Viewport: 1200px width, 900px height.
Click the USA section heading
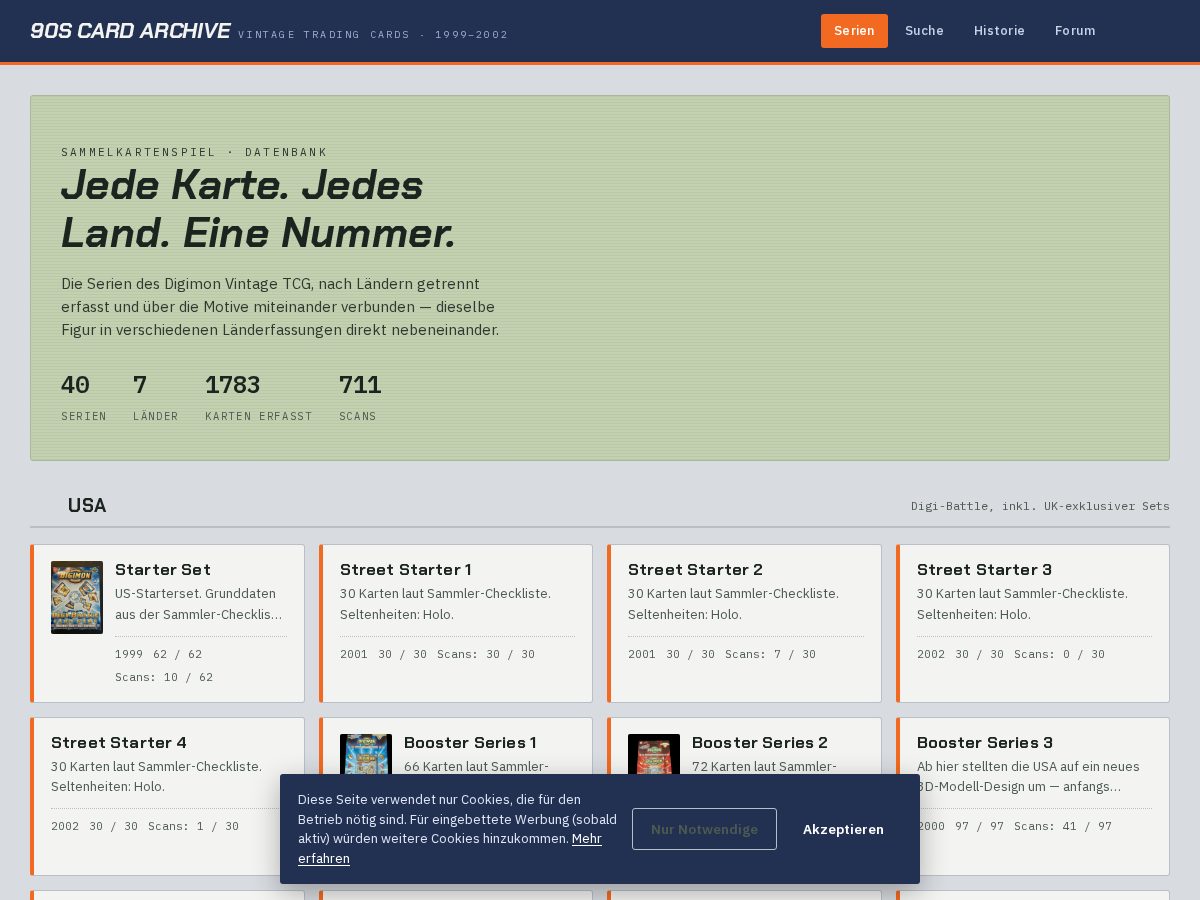[x=87, y=505]
